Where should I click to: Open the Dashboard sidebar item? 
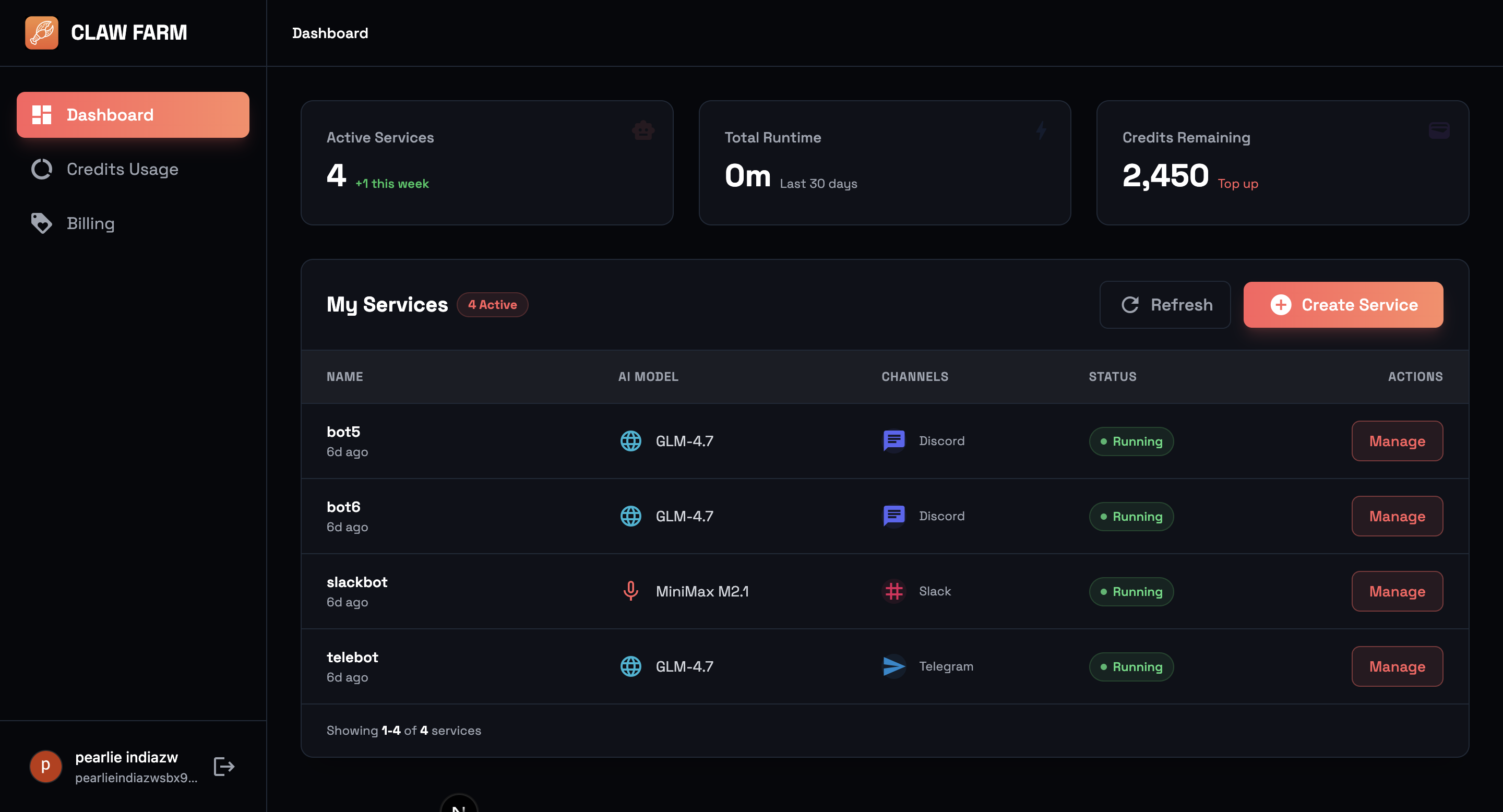[133, 115]
